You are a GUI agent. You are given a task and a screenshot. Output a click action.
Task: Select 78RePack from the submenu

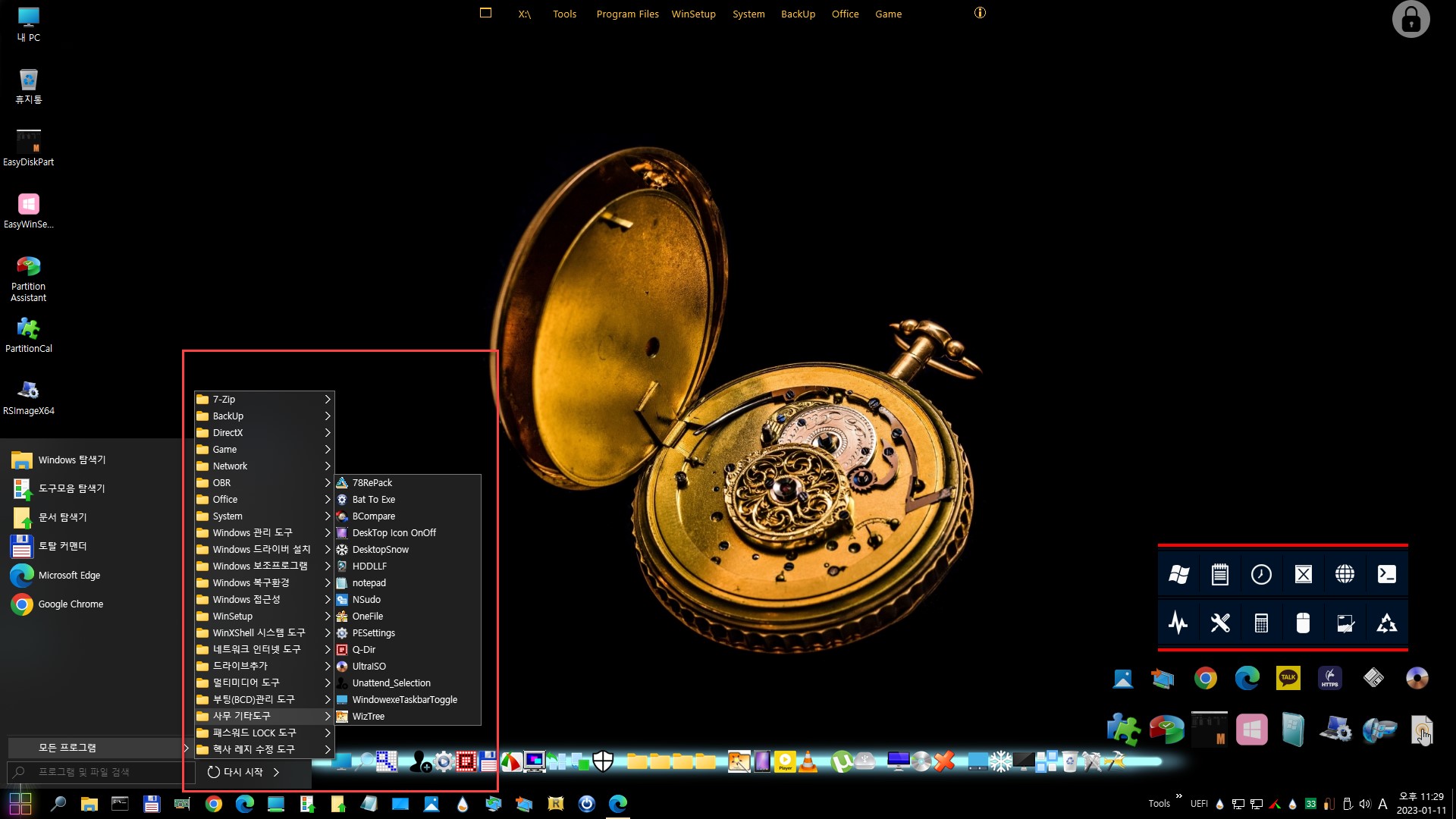[408, 482]
